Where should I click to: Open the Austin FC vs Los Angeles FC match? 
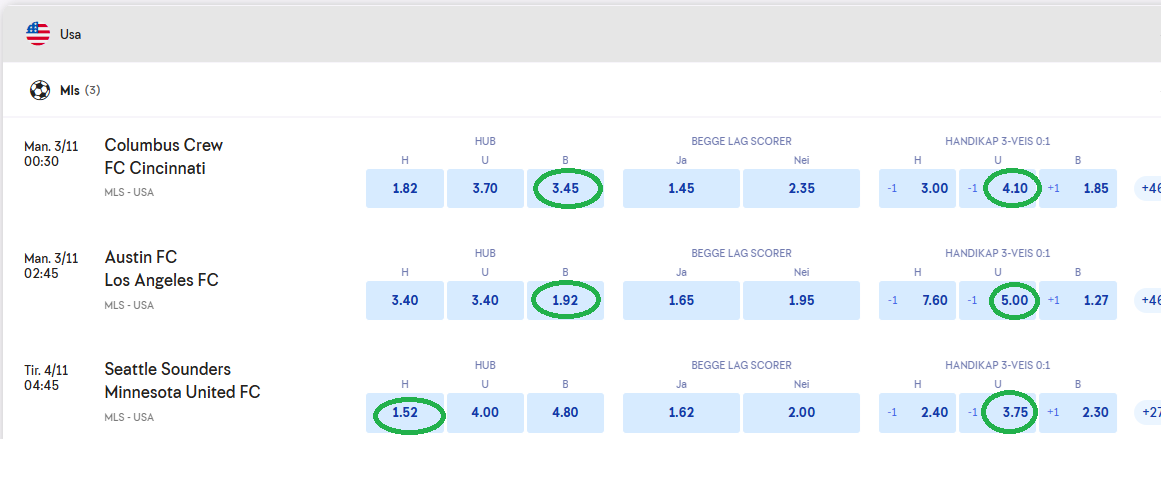pyautogui.click(x=161, y=269)
